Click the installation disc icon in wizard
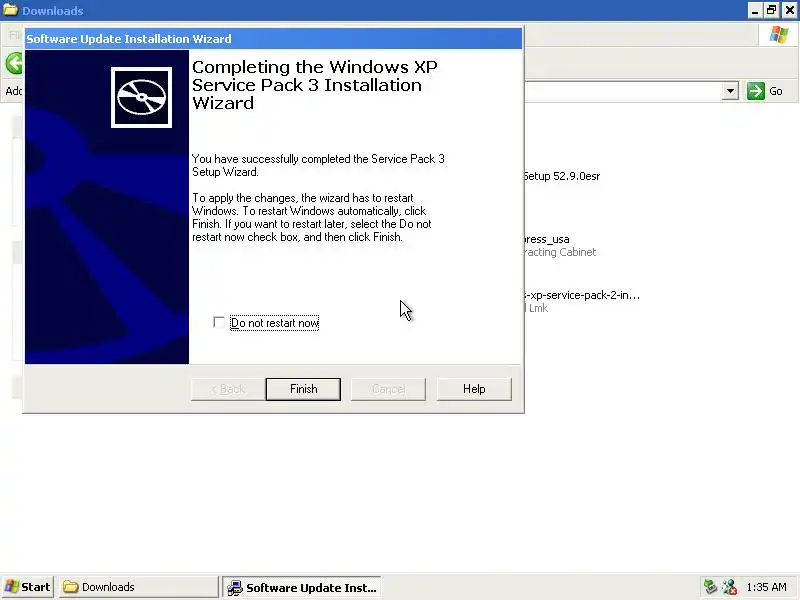The width and height of the screenshot is (800, 600). (x=141, y=97)
